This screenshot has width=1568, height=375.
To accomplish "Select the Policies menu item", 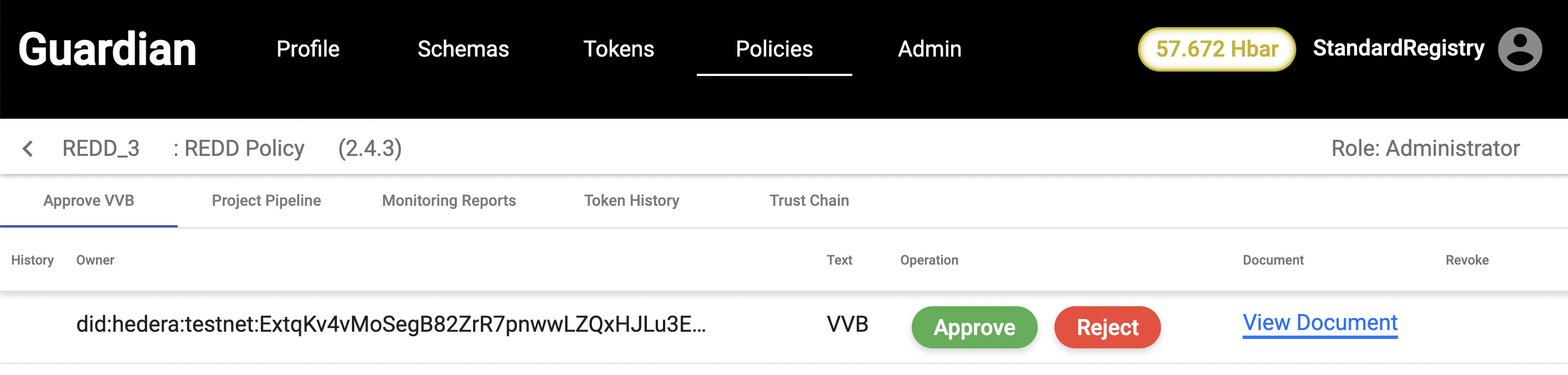I will (x=773, y=49).
